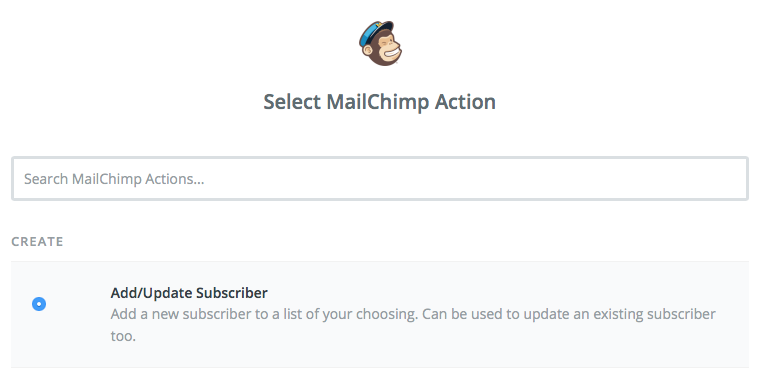The height and width of the screenshot is (376, 757).
Task: Select the Add/Update Subscriber radio button
Action: click(x=39, y=304)
